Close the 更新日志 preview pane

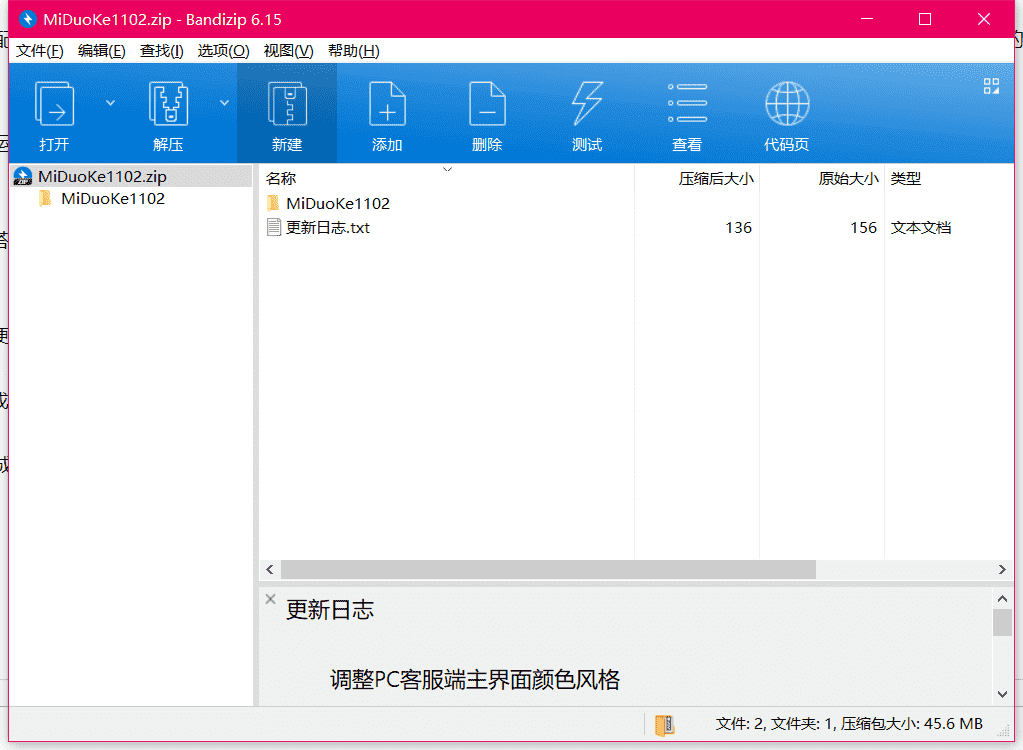271,599
